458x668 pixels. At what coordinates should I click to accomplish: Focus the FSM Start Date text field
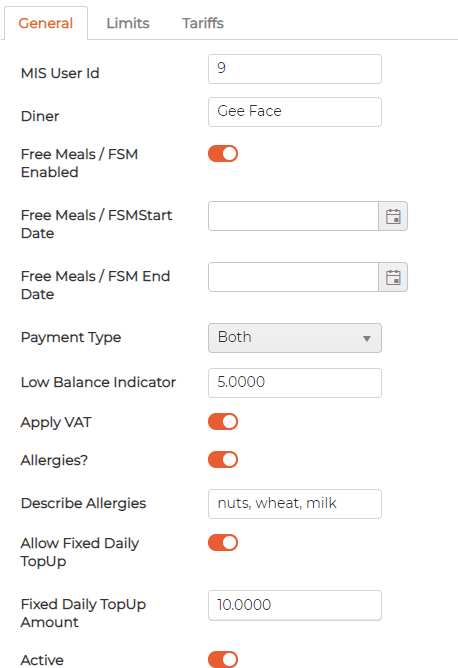[x=293, y=216]
